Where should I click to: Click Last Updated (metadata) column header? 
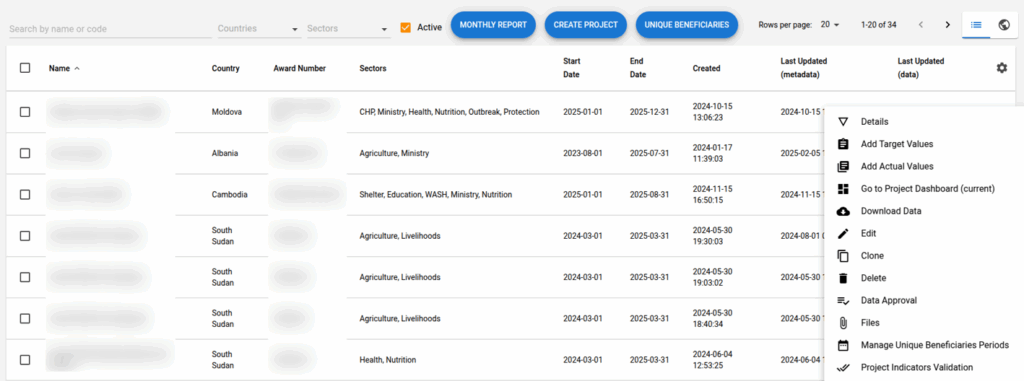804,68
